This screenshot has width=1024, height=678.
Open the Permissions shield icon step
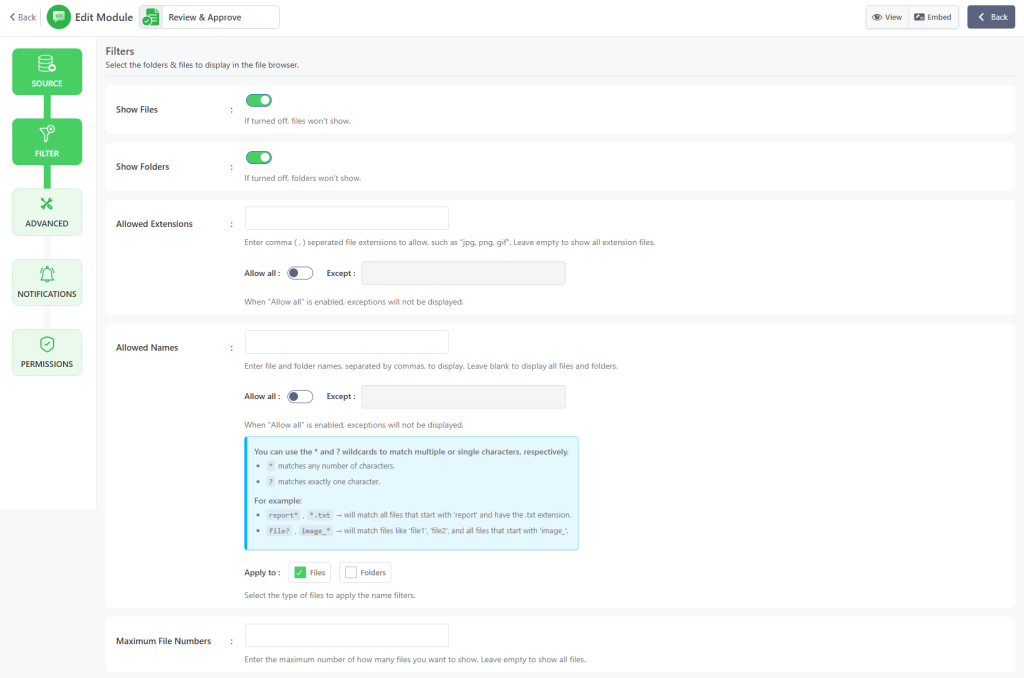point(47,345)
